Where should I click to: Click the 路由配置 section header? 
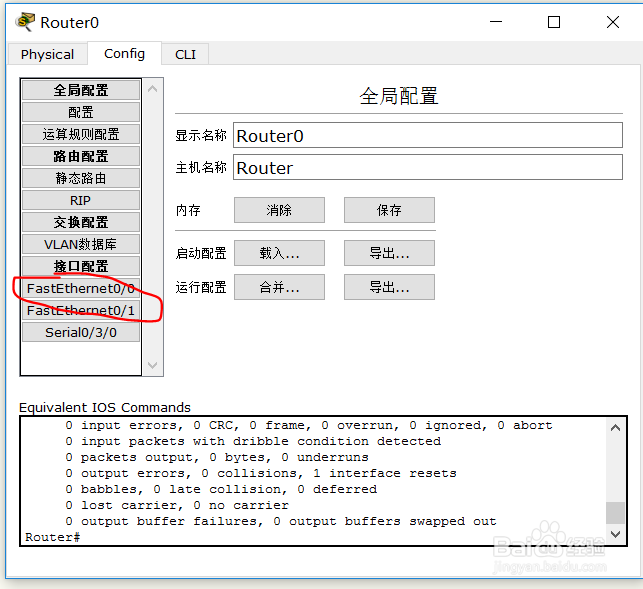(x=81, y=156)
